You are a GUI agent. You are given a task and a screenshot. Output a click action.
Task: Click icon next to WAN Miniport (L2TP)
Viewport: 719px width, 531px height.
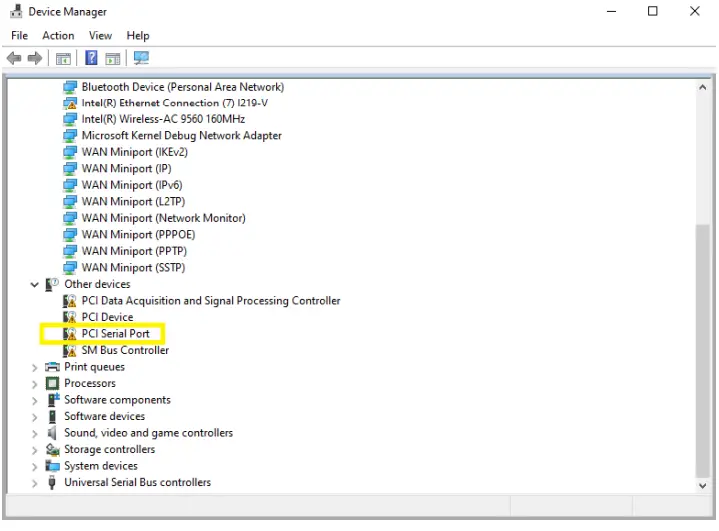tap(70, 202)
